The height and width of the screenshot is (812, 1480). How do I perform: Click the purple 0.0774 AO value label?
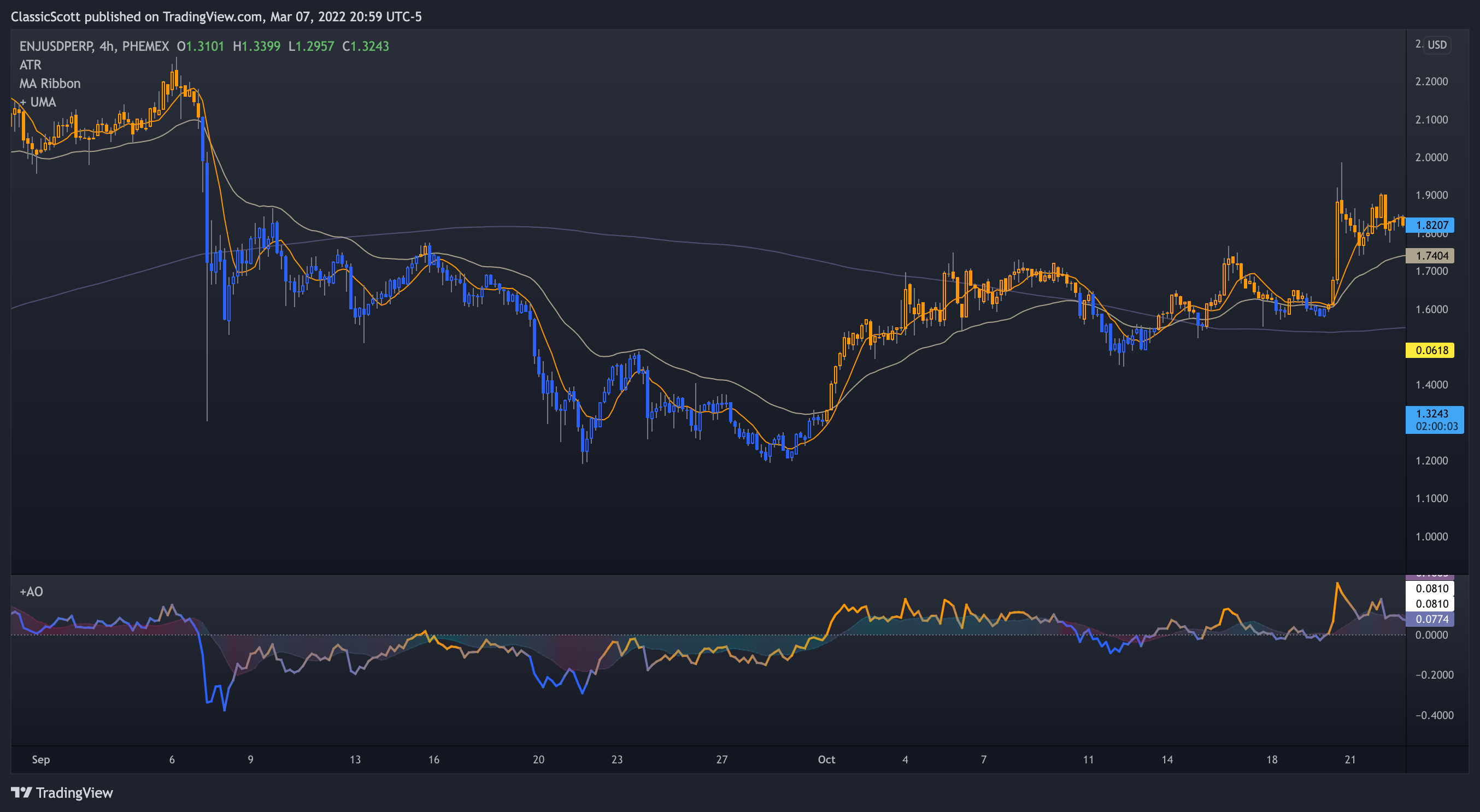coord(1430,619)
